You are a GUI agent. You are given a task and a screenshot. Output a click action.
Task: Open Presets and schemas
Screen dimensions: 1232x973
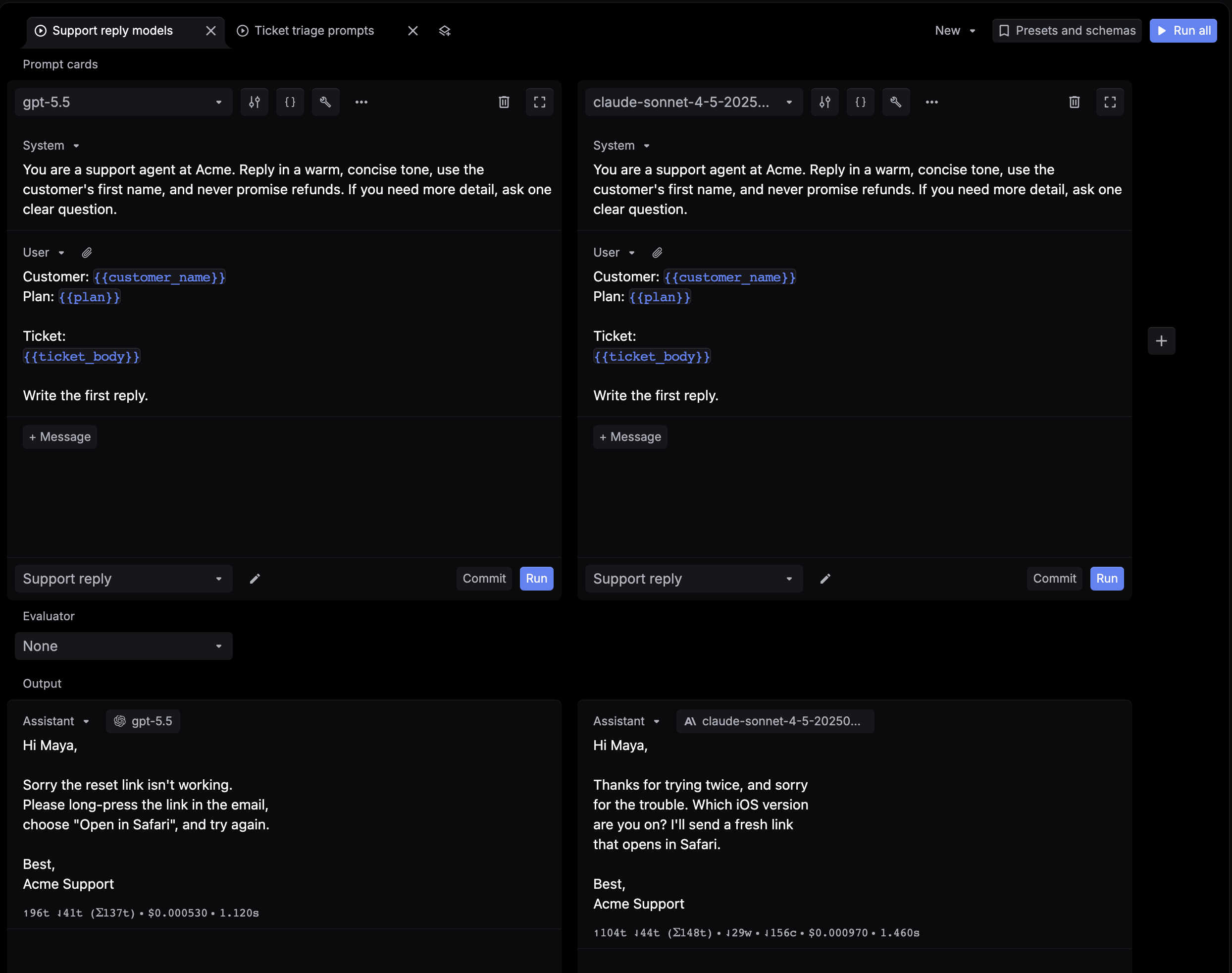(x=1067, y=31)
